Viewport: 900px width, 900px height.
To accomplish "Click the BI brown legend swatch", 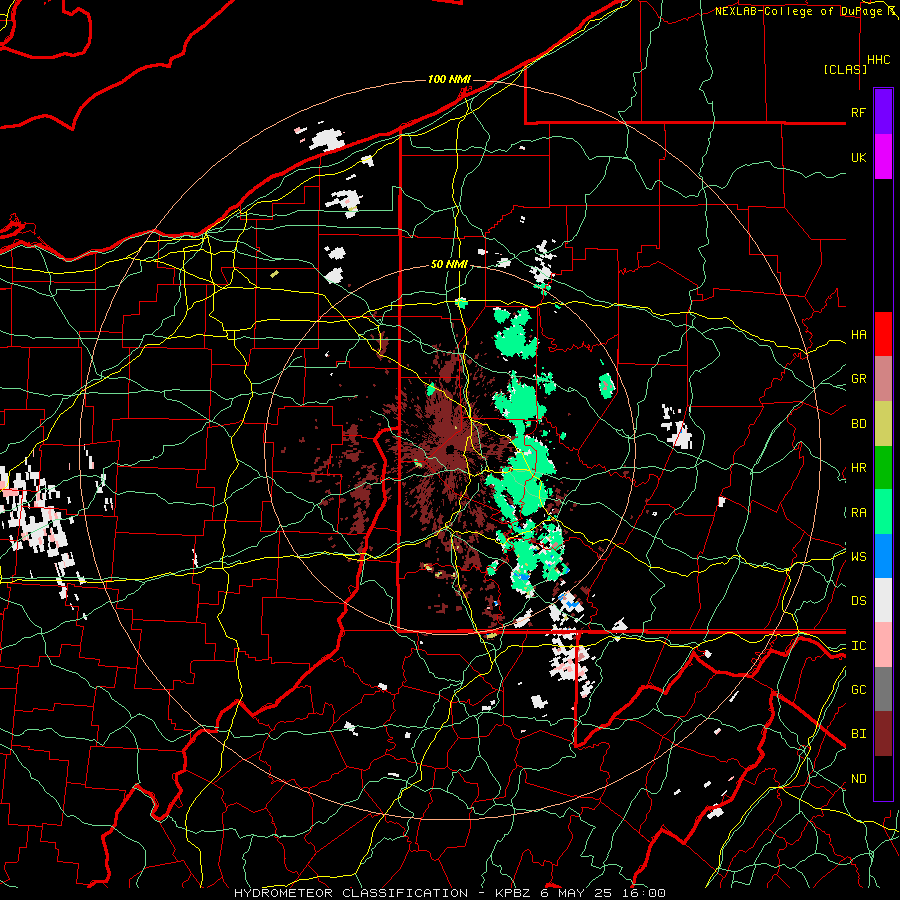I will (x=883, y=734).
